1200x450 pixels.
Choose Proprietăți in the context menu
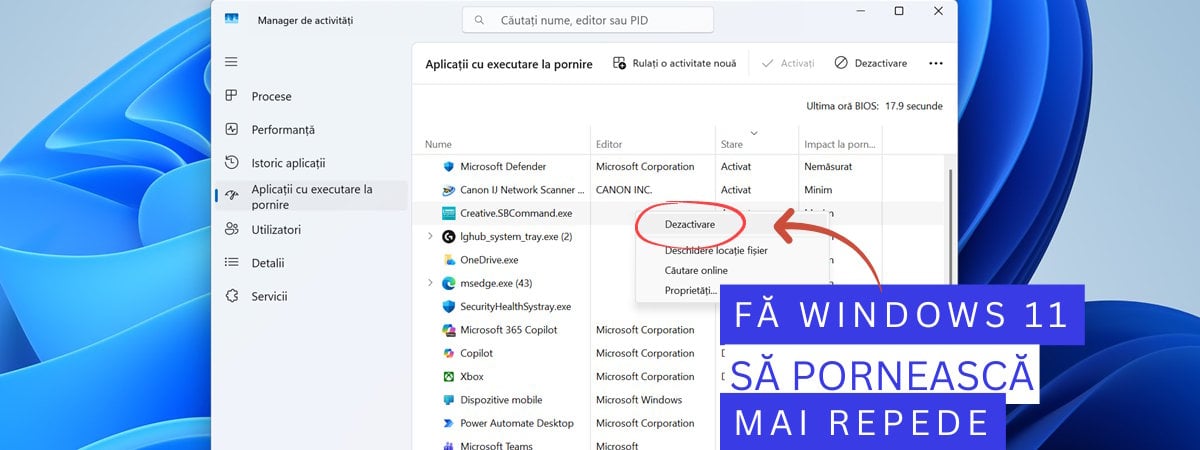691,290
